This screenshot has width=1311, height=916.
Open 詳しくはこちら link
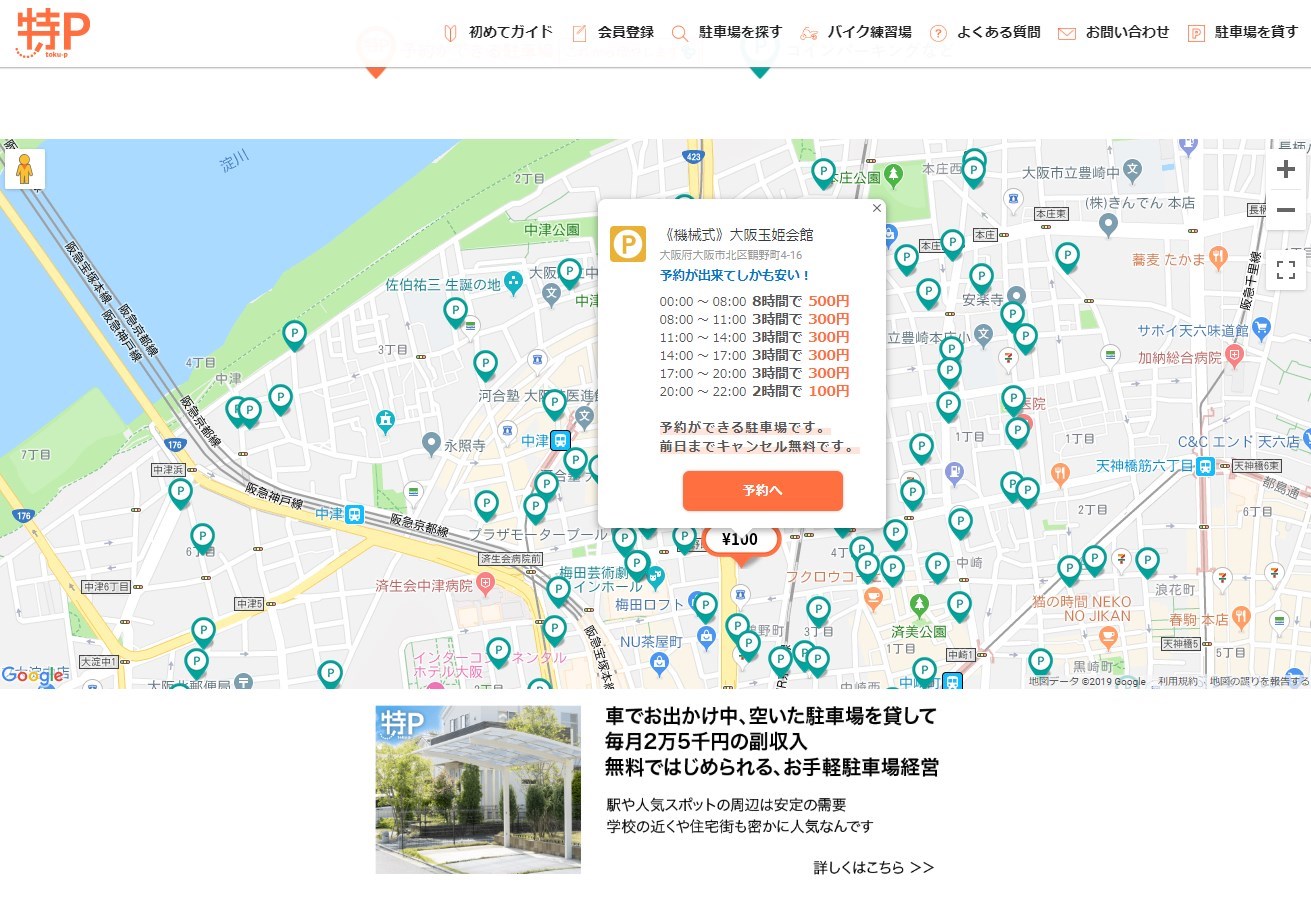[873, 867]
